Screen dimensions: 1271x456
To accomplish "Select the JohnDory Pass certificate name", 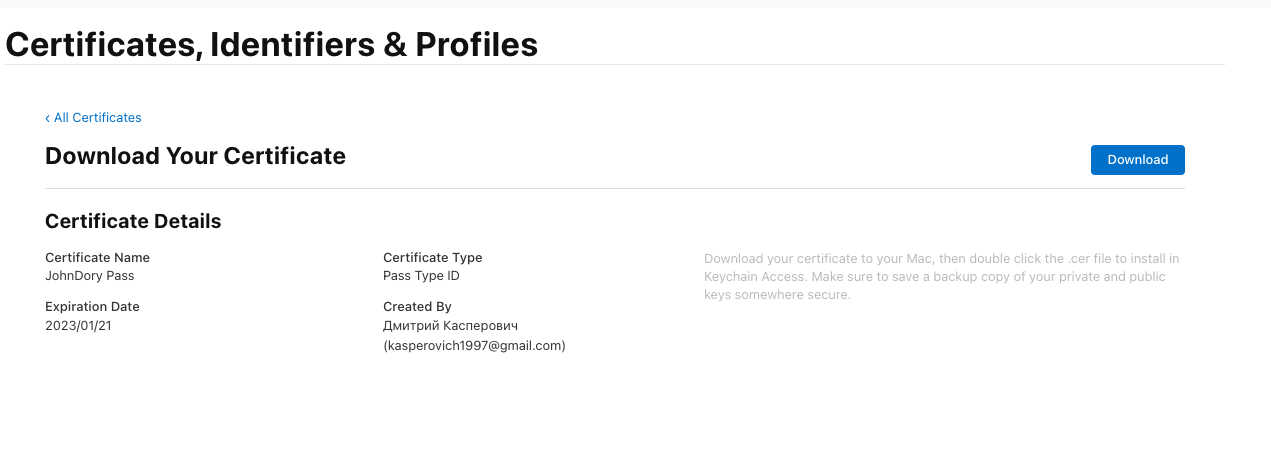I will coord(90,275).
